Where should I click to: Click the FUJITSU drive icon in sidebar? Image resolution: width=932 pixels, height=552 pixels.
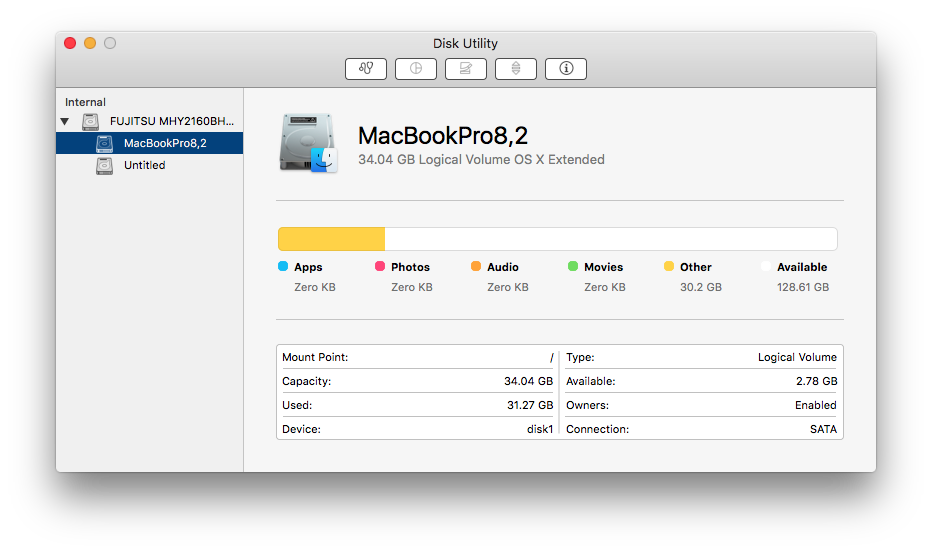click(x=90, y=121)
